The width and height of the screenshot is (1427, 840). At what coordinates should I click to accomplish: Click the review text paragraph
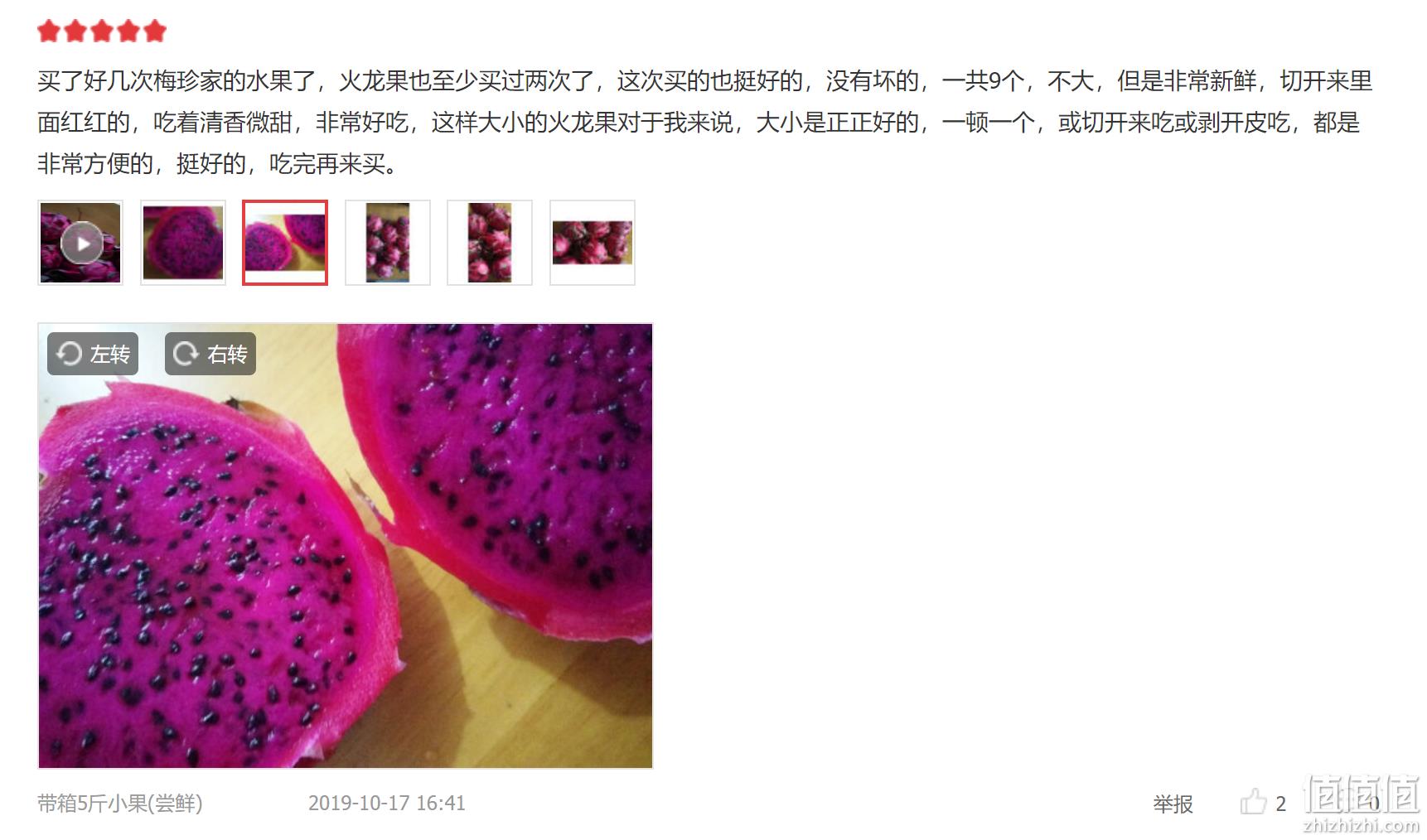click(x=704, y=123)
